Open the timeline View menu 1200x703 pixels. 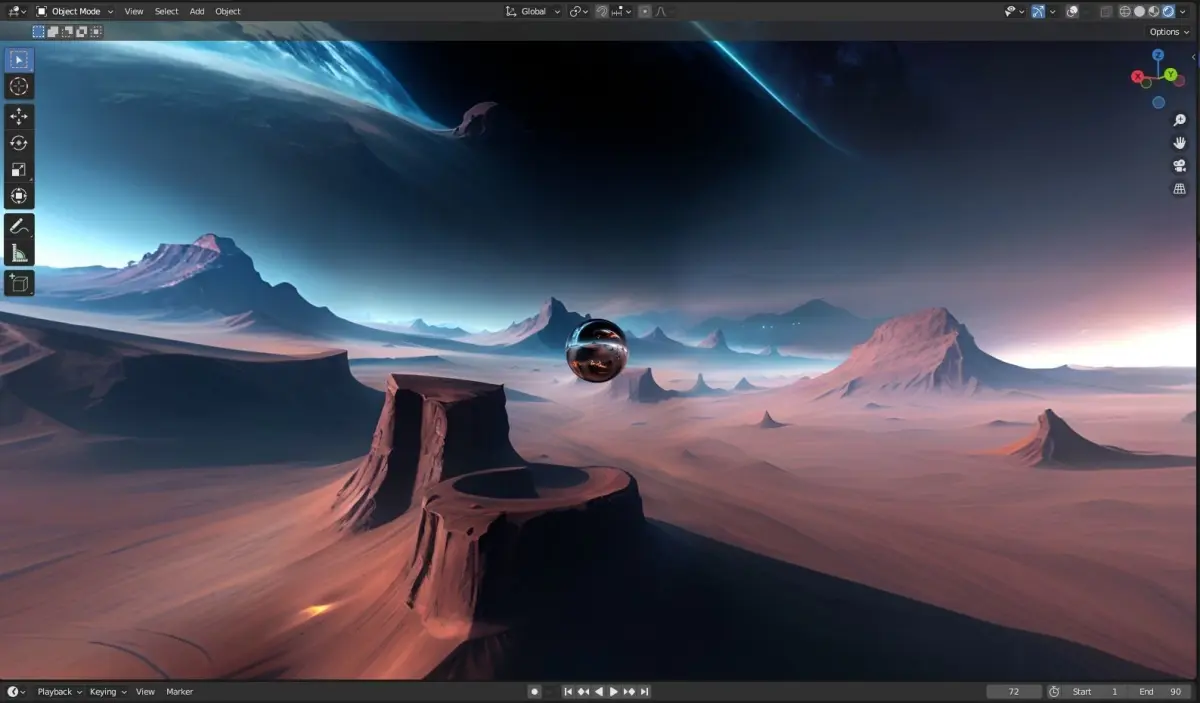[145, 691]
